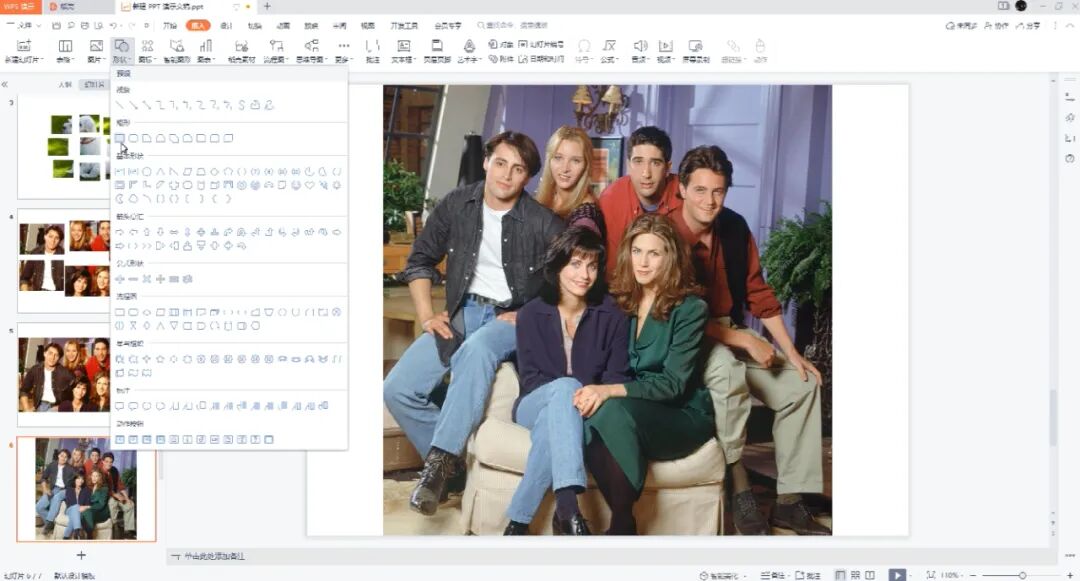Click the Not Synced cloud button
The width and height of the screenshot is (1080, 581).
click(962, 25)
